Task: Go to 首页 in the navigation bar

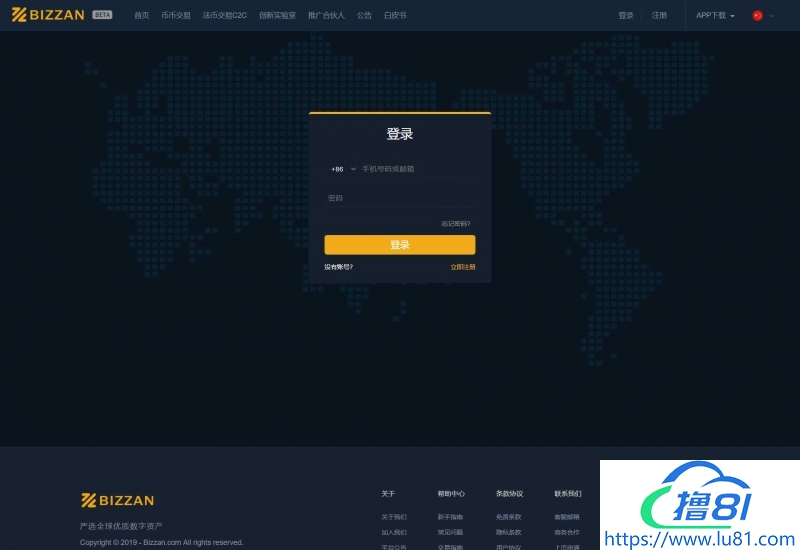Action: pos(142,16)
